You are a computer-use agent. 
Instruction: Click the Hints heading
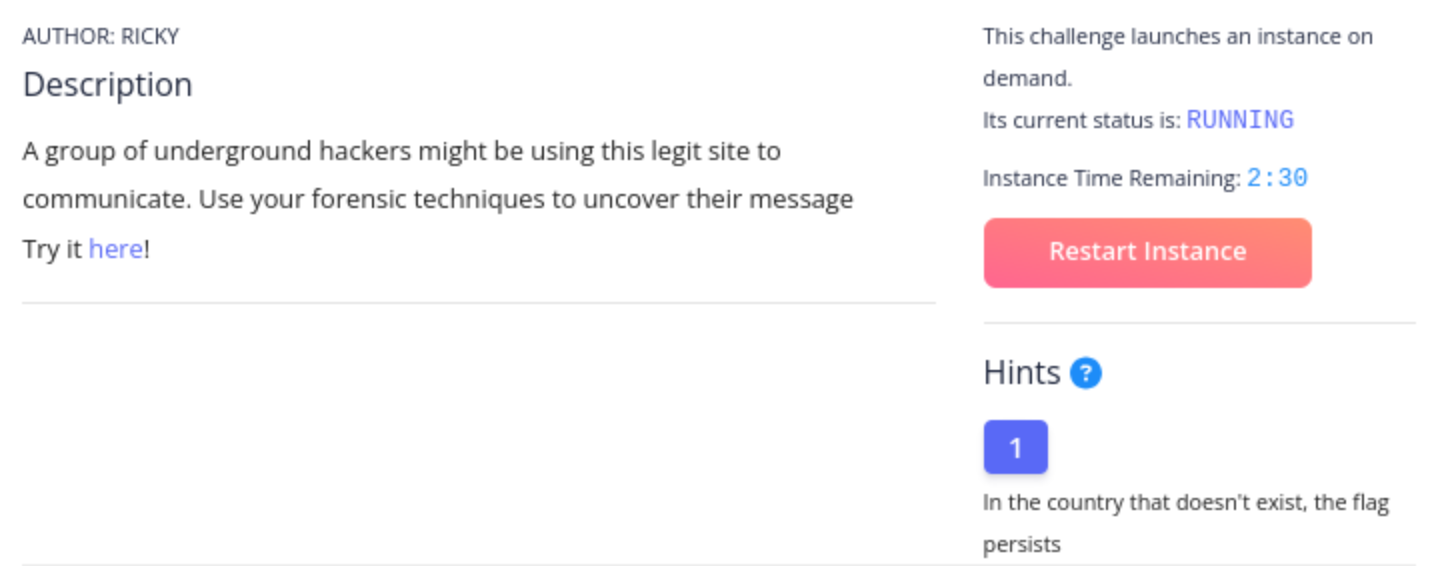(x=1021, y=373)
